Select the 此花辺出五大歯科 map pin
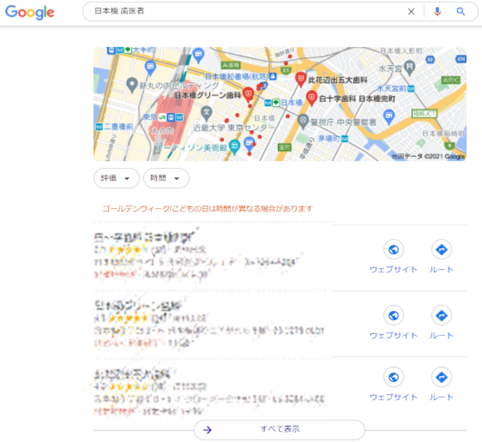 301,80
